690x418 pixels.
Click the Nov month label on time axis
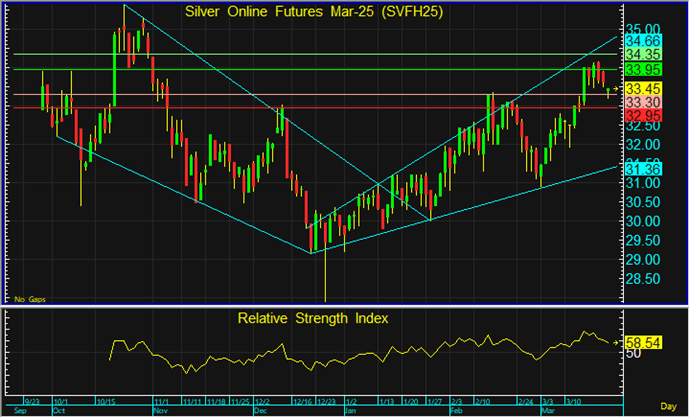click(160, 410)
